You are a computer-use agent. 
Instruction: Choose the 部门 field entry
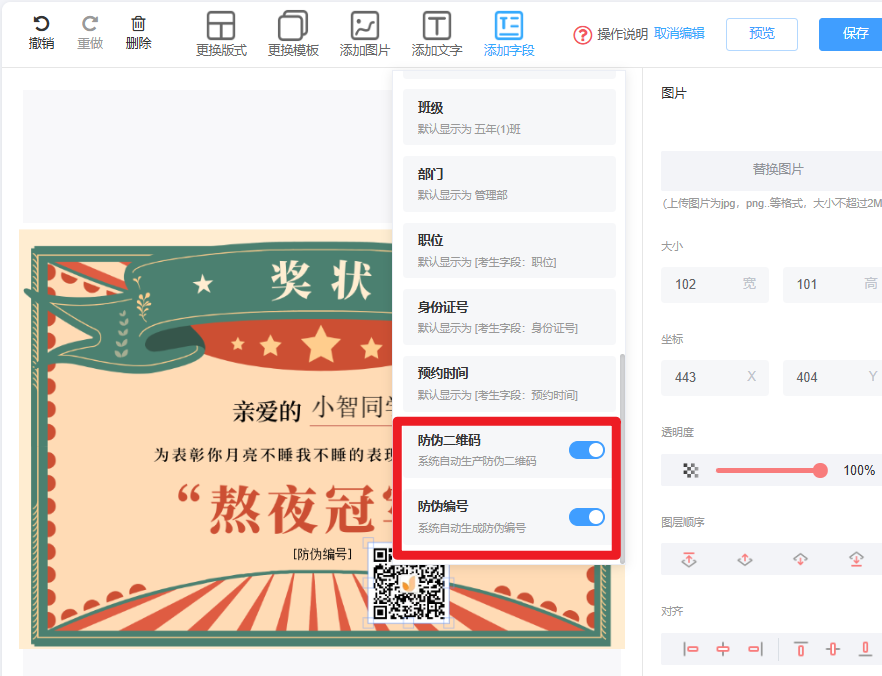(509, 184)
